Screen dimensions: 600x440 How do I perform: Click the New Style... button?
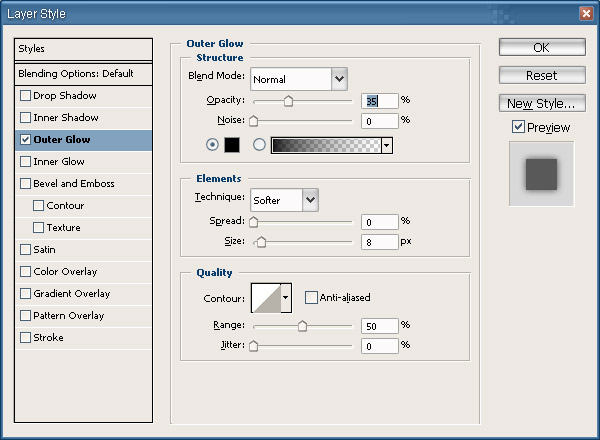point(541,103)
